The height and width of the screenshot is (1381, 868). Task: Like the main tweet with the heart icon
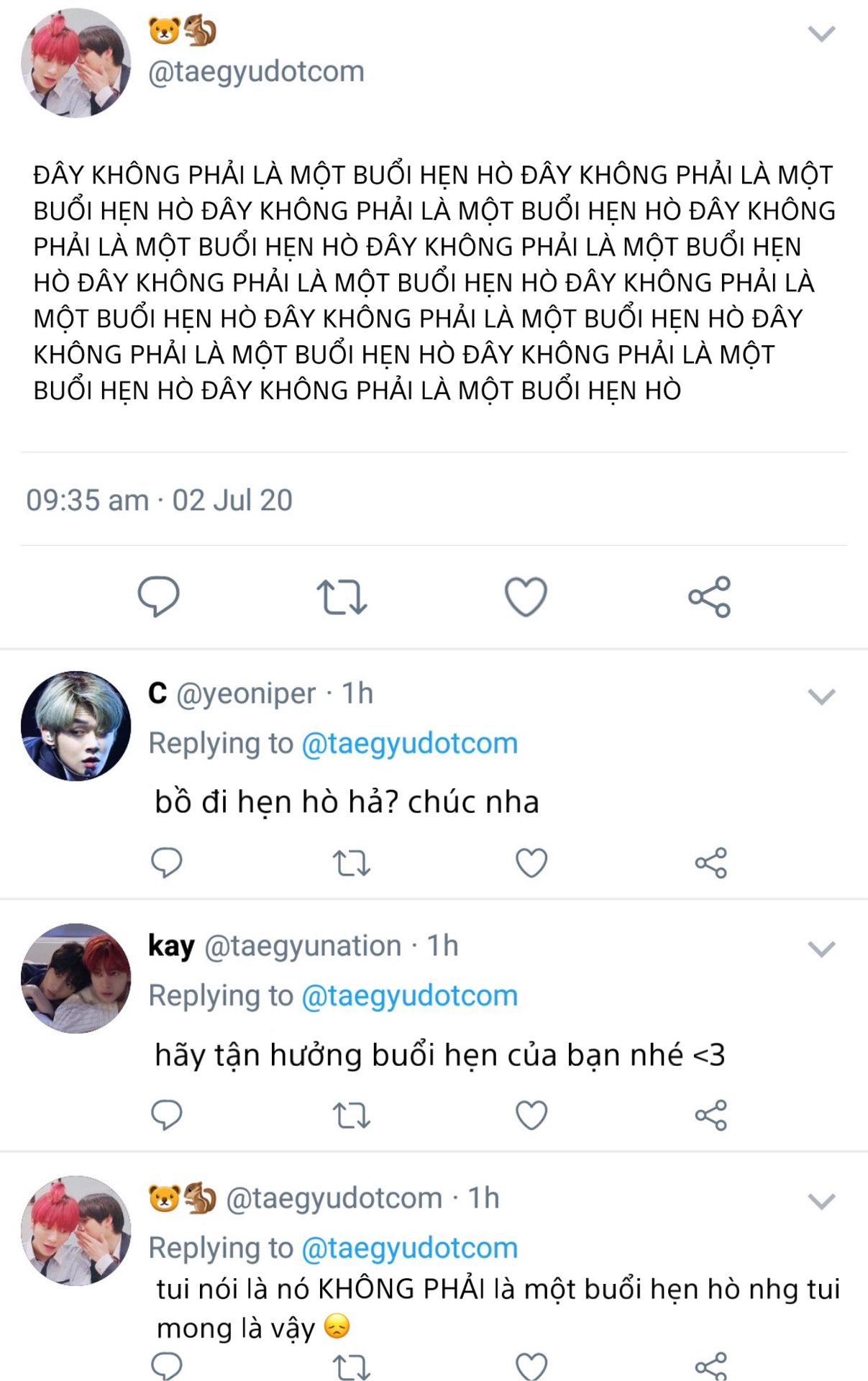(526, 596)
